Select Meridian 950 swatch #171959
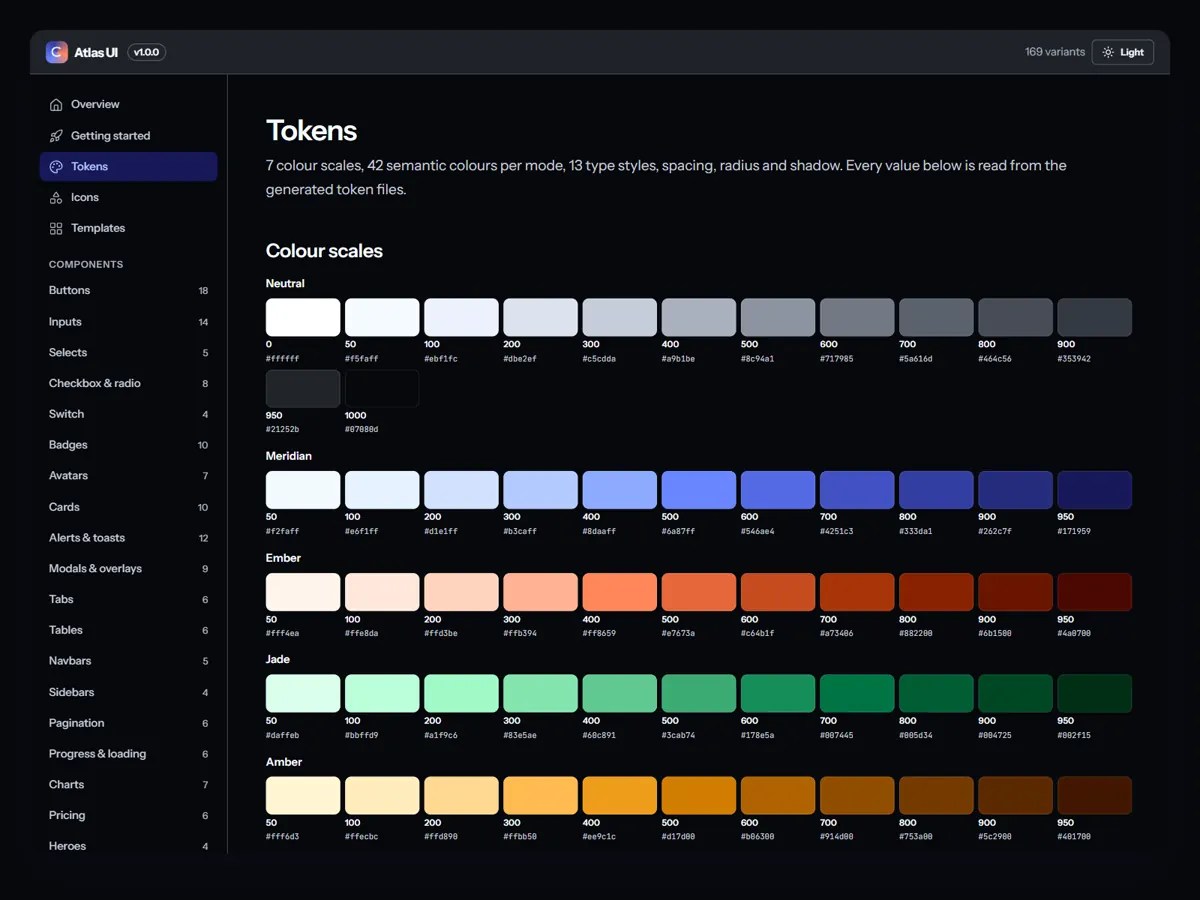The image size is (1200, 900). coord(1094,490)
